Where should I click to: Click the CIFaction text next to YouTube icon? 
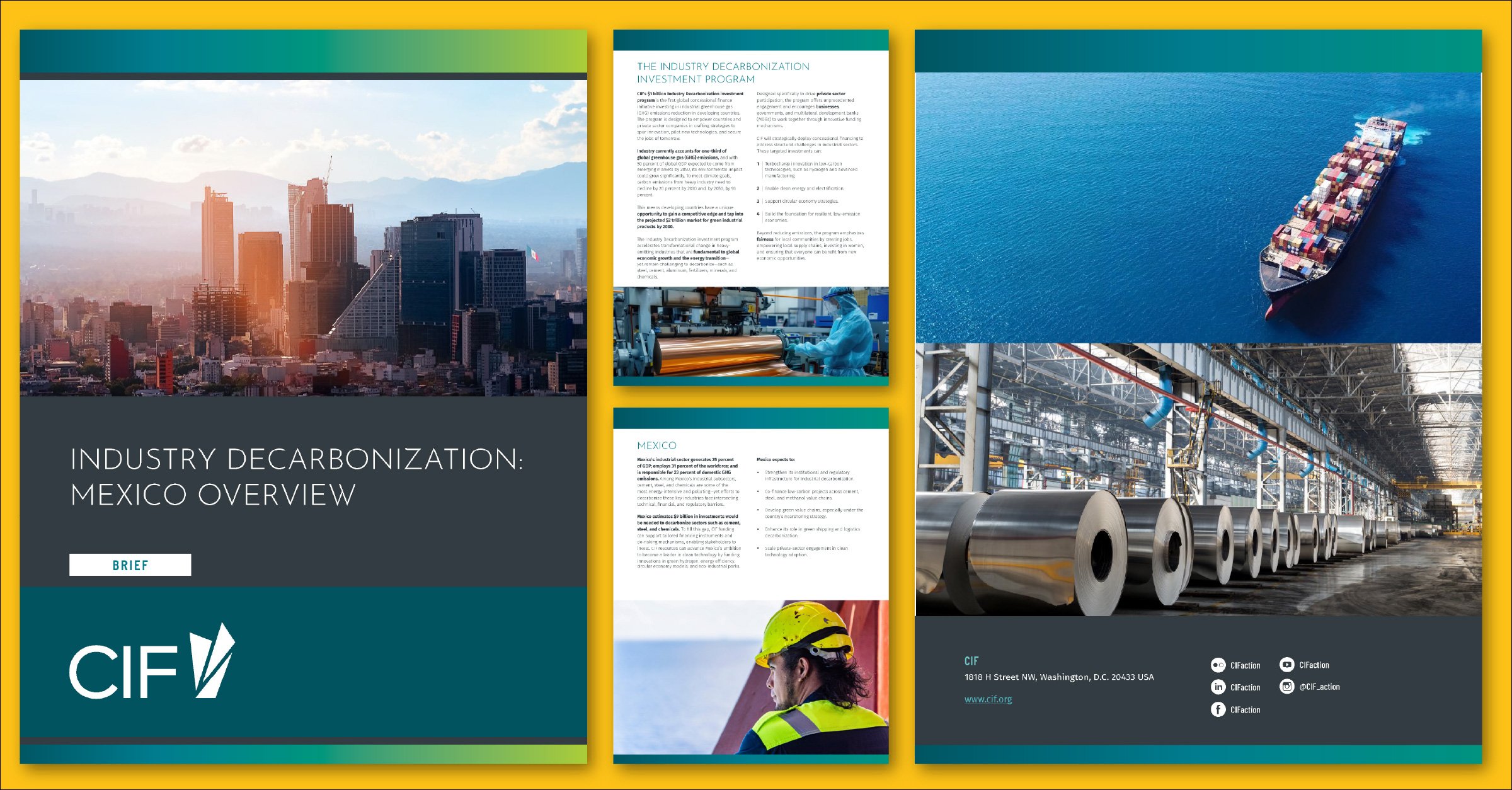pyautogui.click(x=1314, y=665)
